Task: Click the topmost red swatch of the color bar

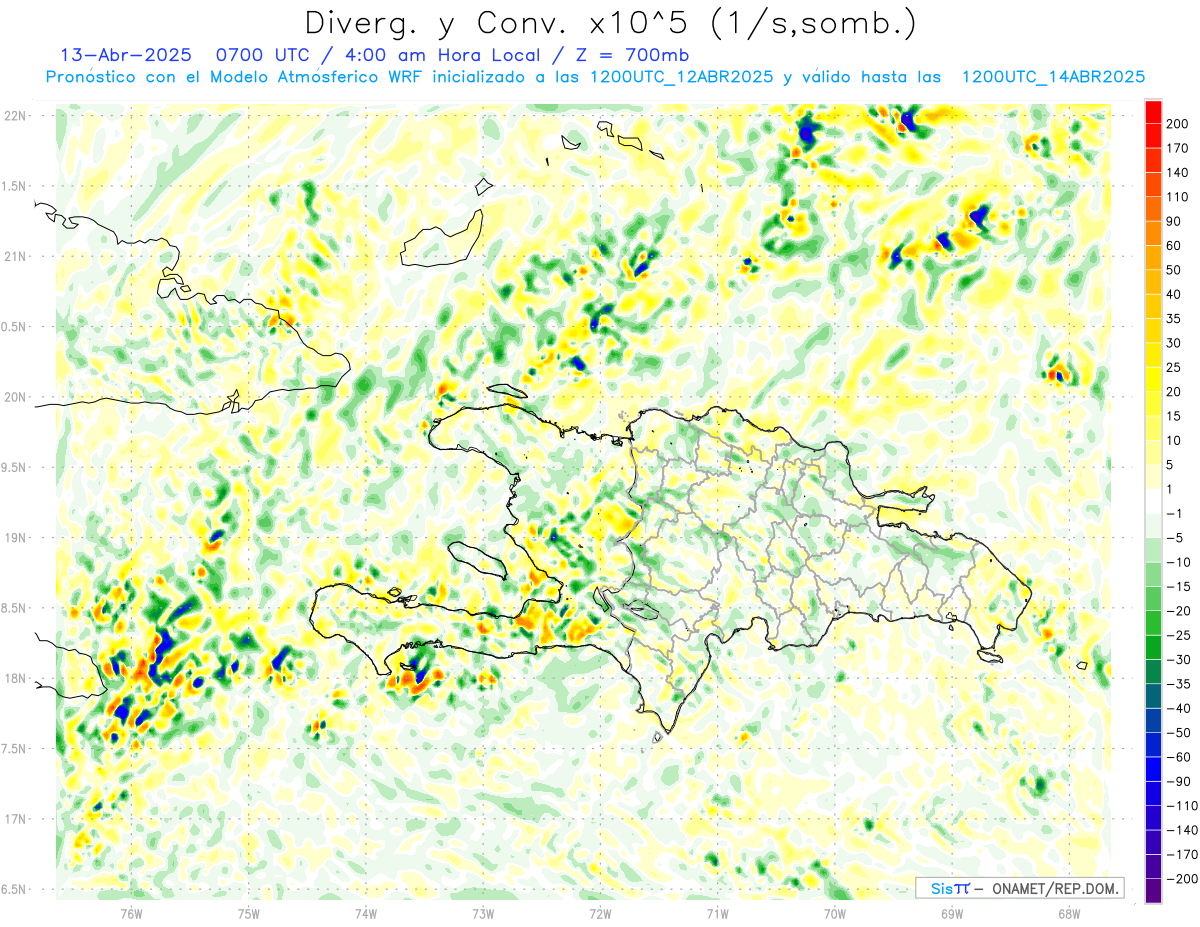Action: tap(1153, 112)
